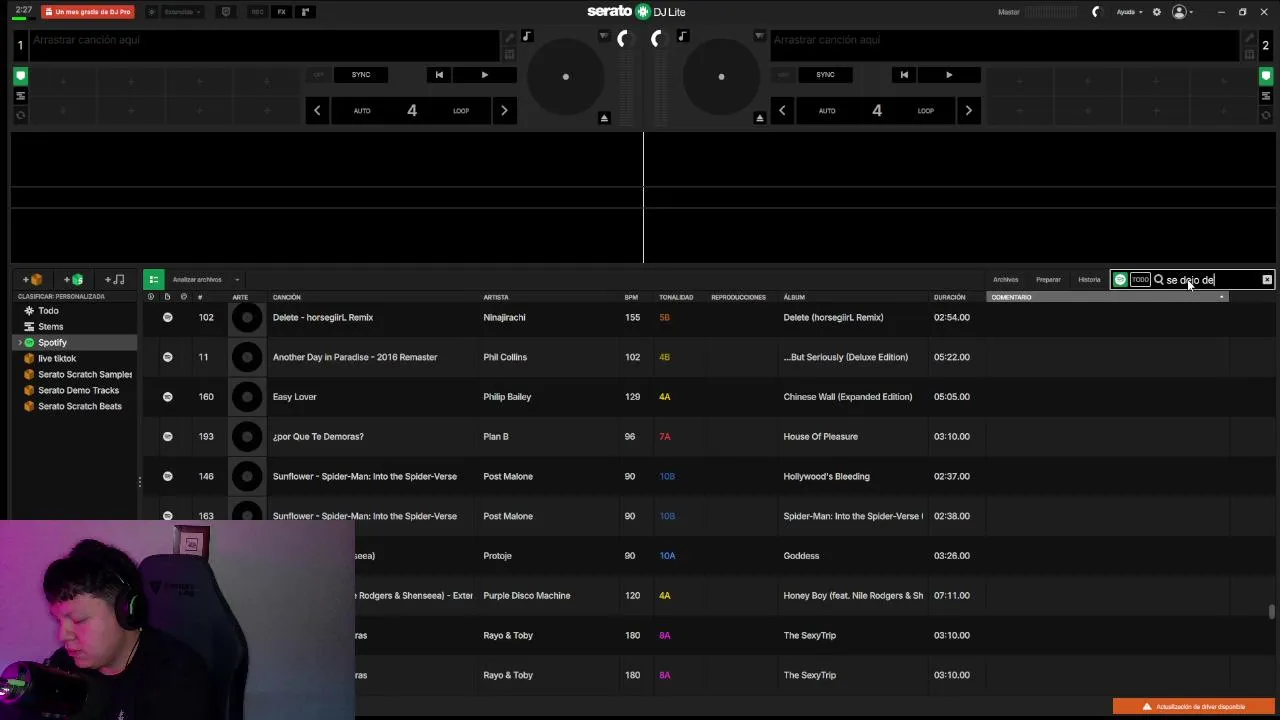This screenshot has height=720, width=1280.
Task: Enable SYNC on deck 2
Action: (825, 74)
